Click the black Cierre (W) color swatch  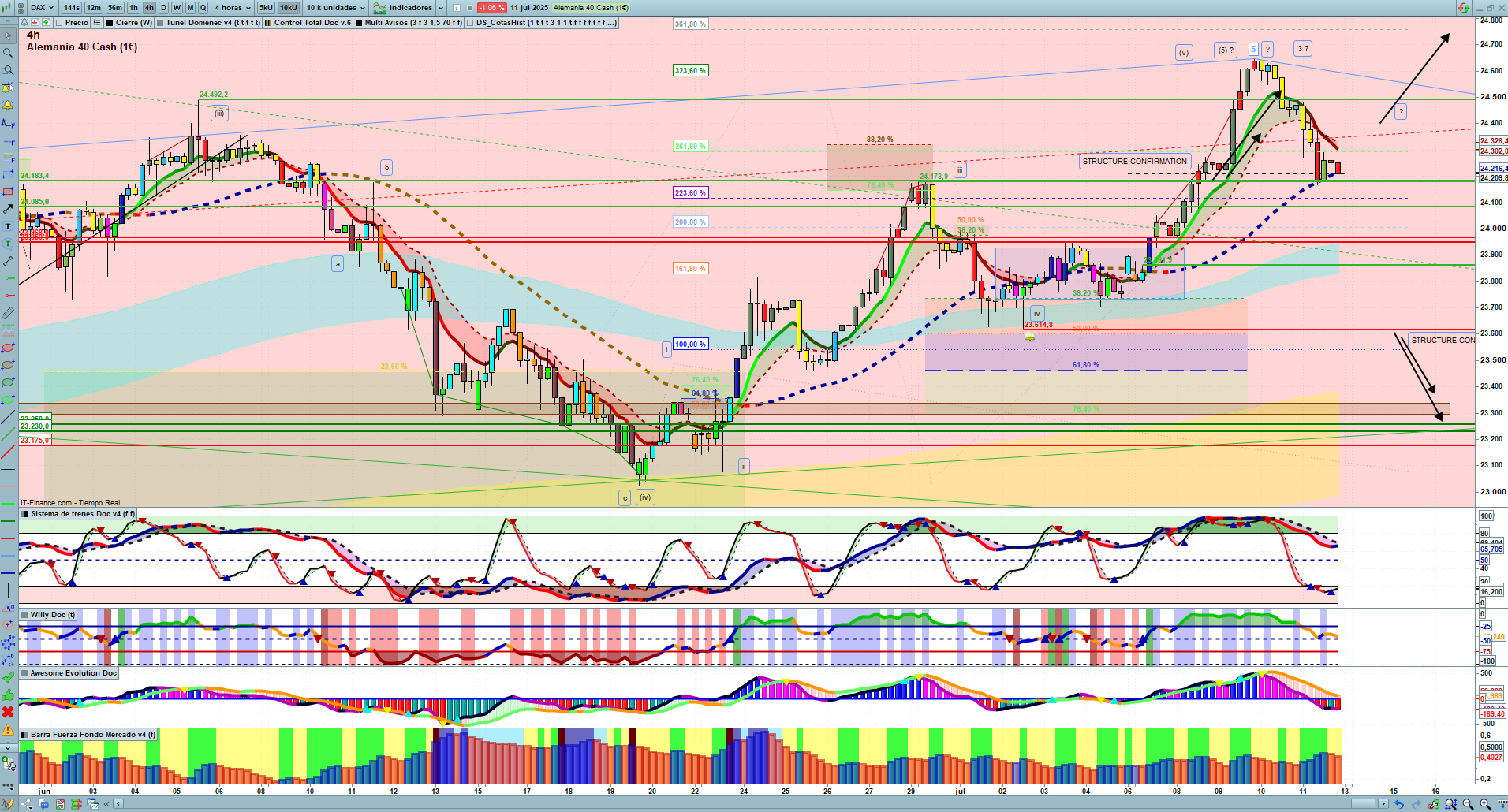coord(110,23)
